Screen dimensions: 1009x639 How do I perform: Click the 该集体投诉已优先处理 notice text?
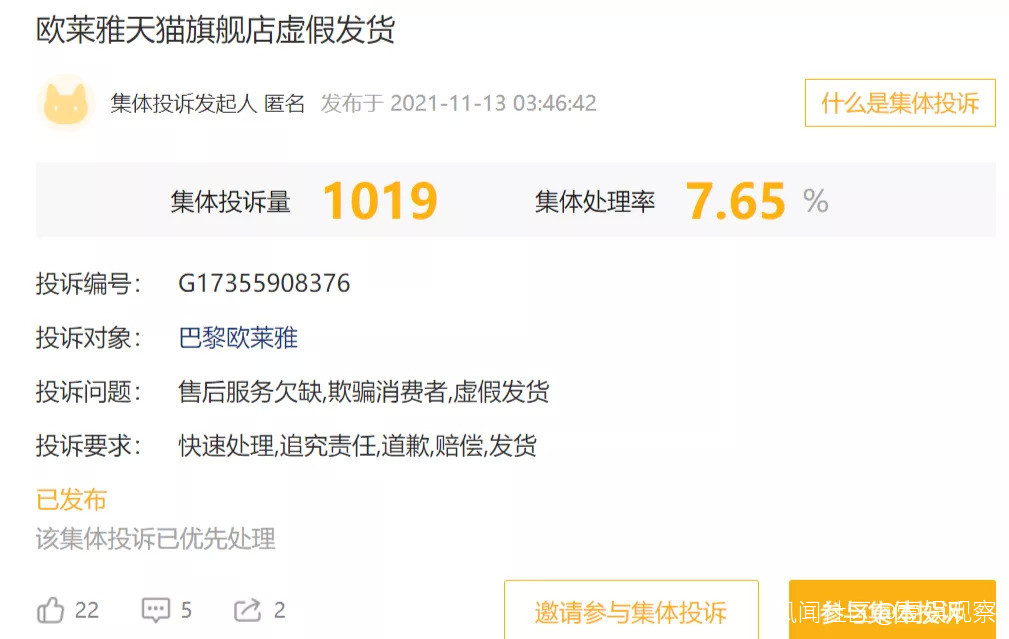pos(155,539)
